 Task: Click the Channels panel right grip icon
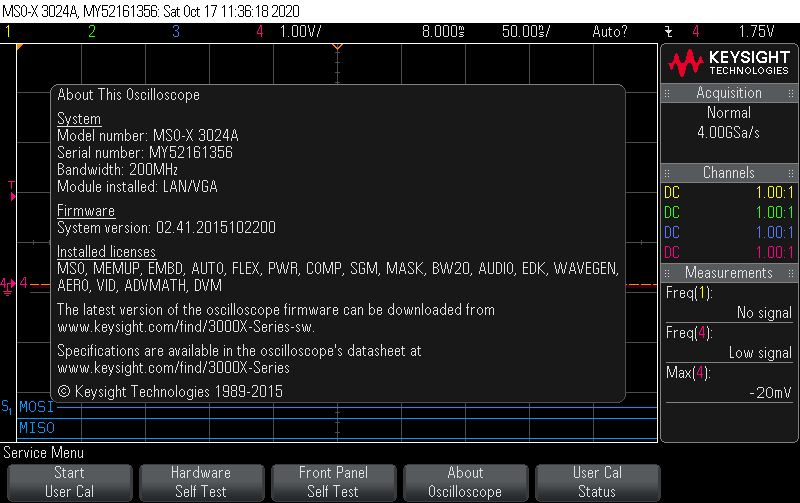click(791, 173)
